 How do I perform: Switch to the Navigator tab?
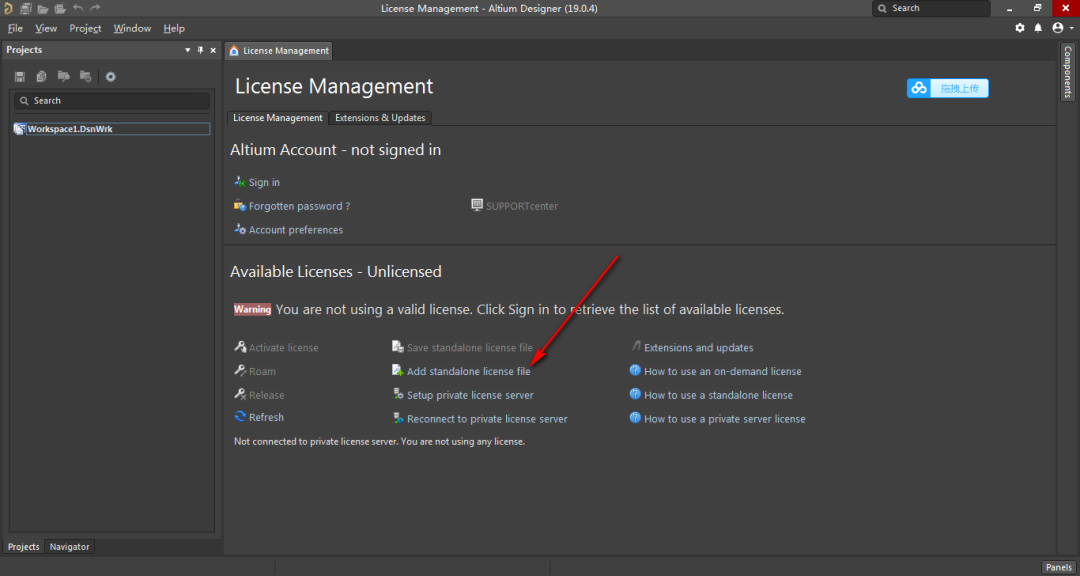pyautogui.click(x=70, y=546)
